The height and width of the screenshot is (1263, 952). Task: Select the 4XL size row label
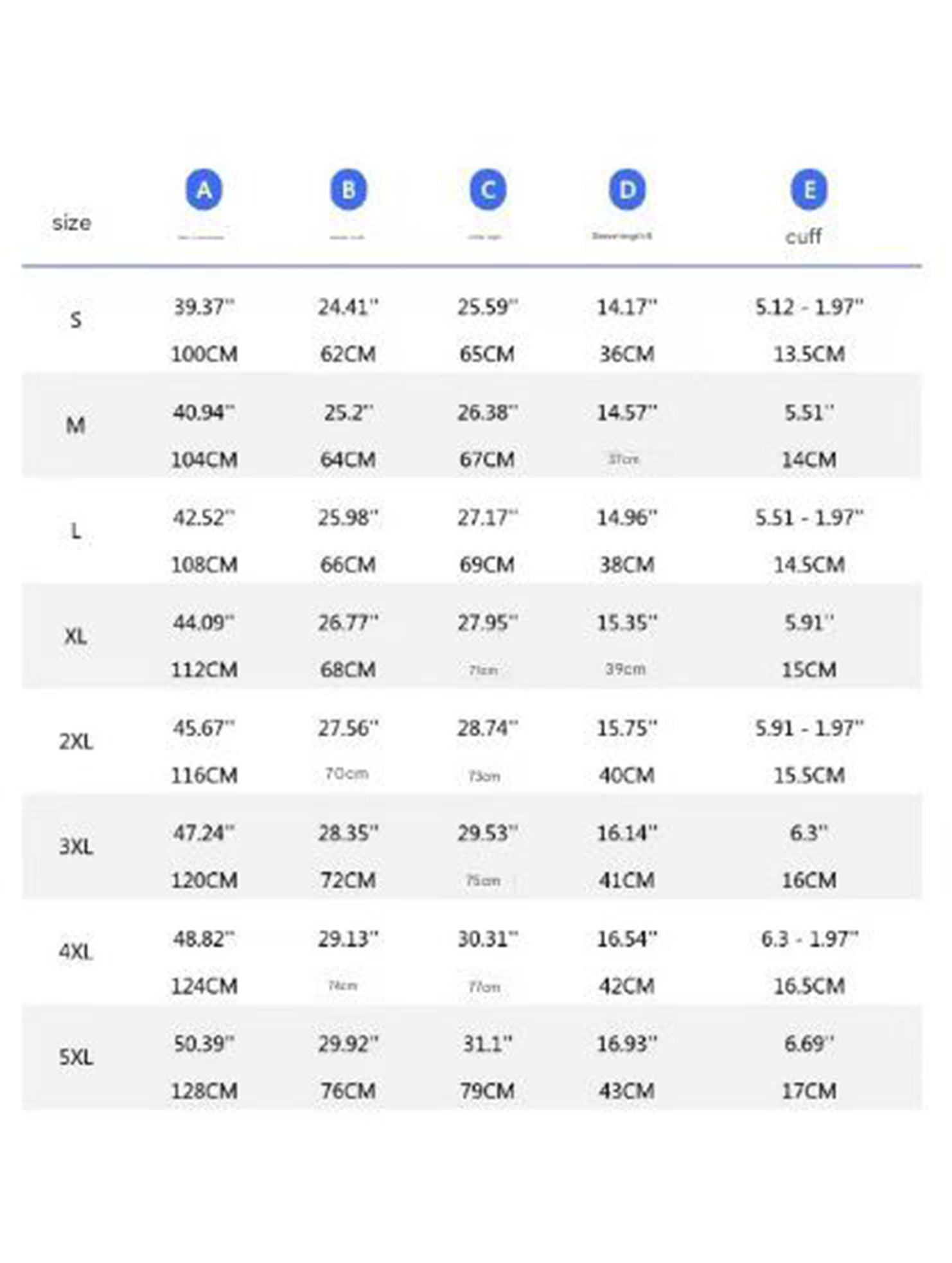(x=76, y=952)
